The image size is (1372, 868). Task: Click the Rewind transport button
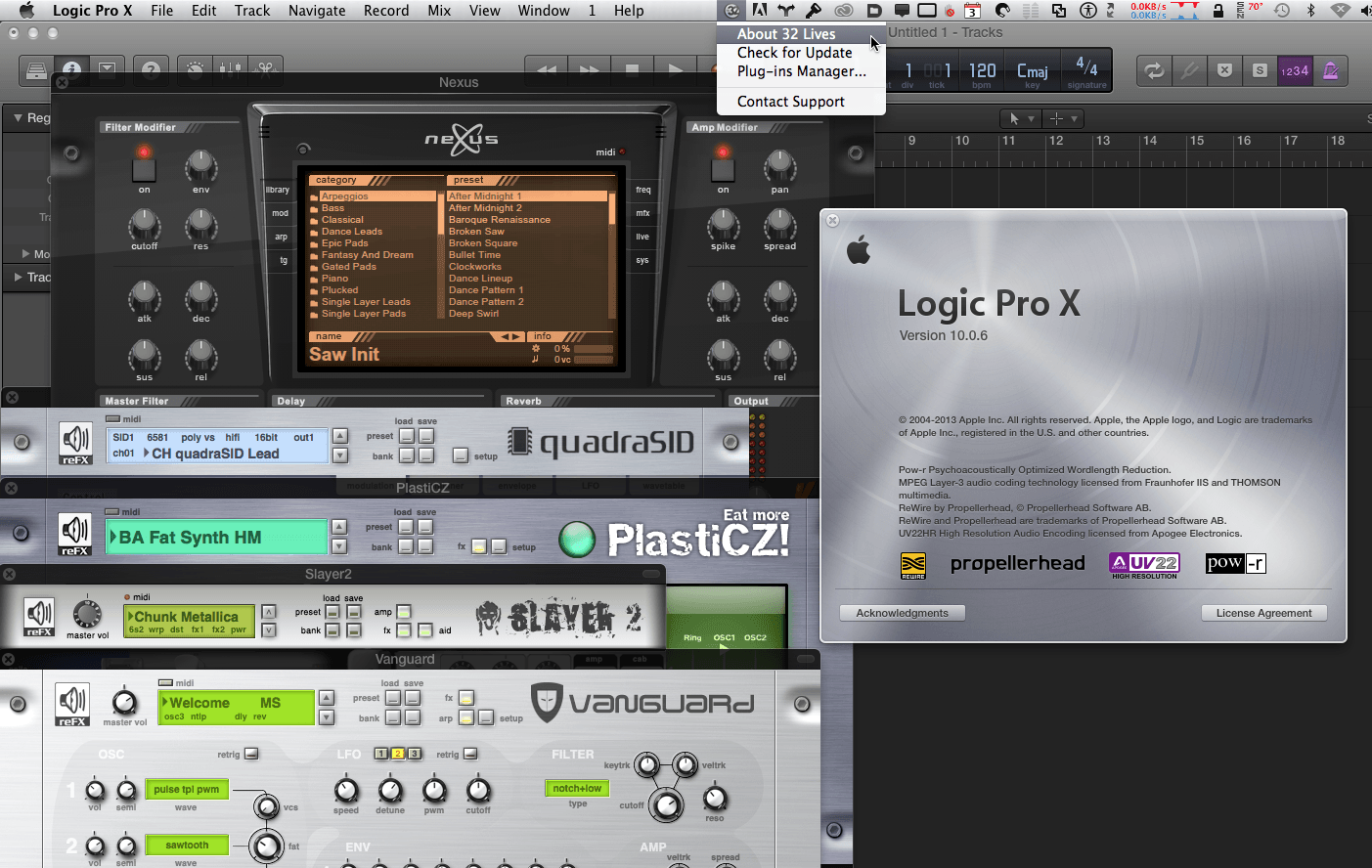click(x=547, y=70)
